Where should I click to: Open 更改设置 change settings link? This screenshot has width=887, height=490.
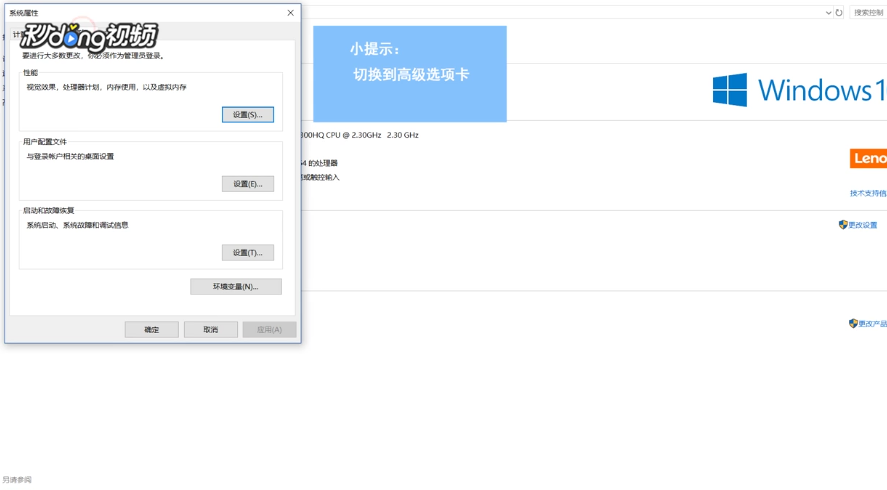click(x=863, y=225)
